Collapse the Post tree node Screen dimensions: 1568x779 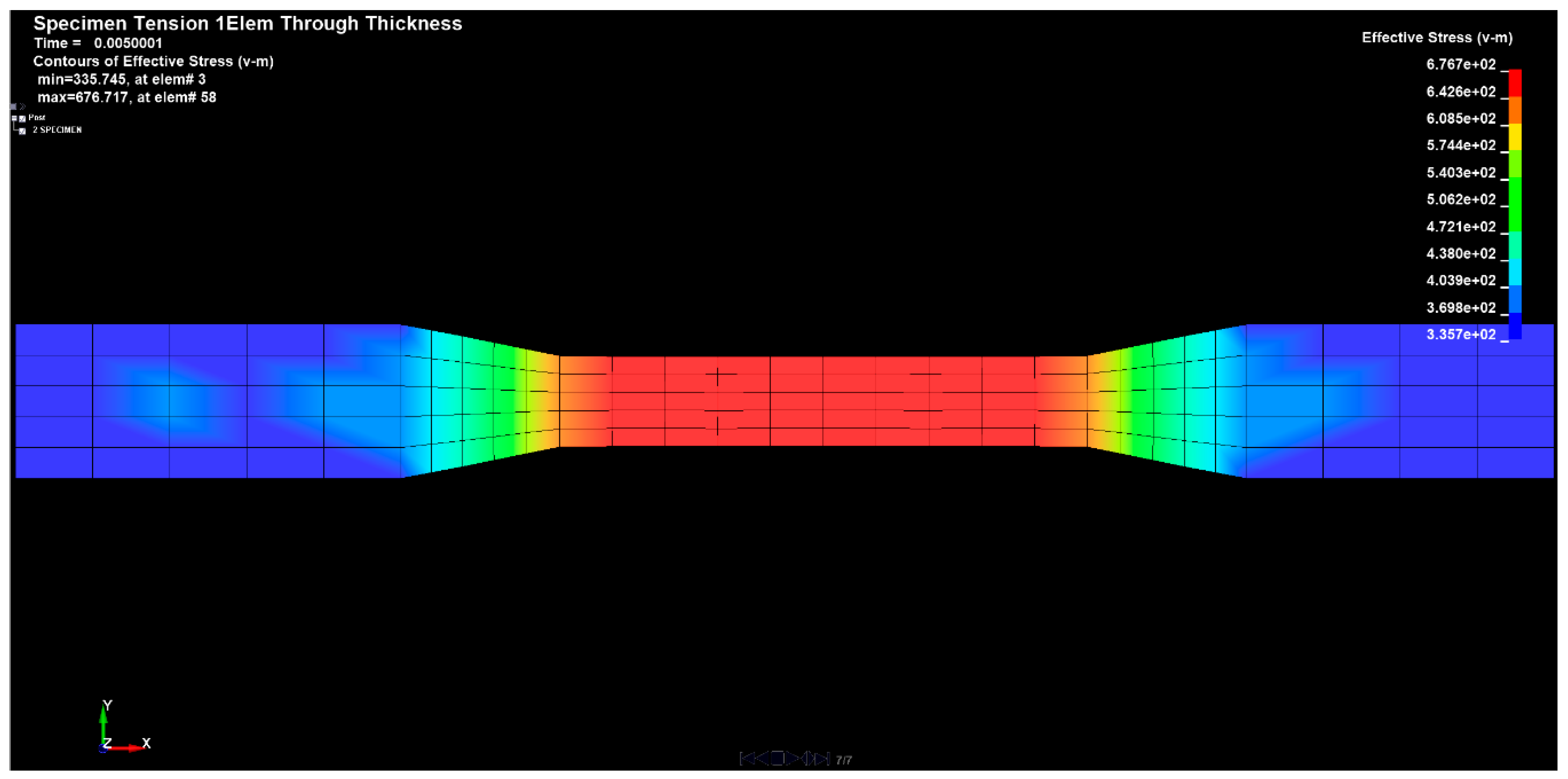click(x=14, y=118)
